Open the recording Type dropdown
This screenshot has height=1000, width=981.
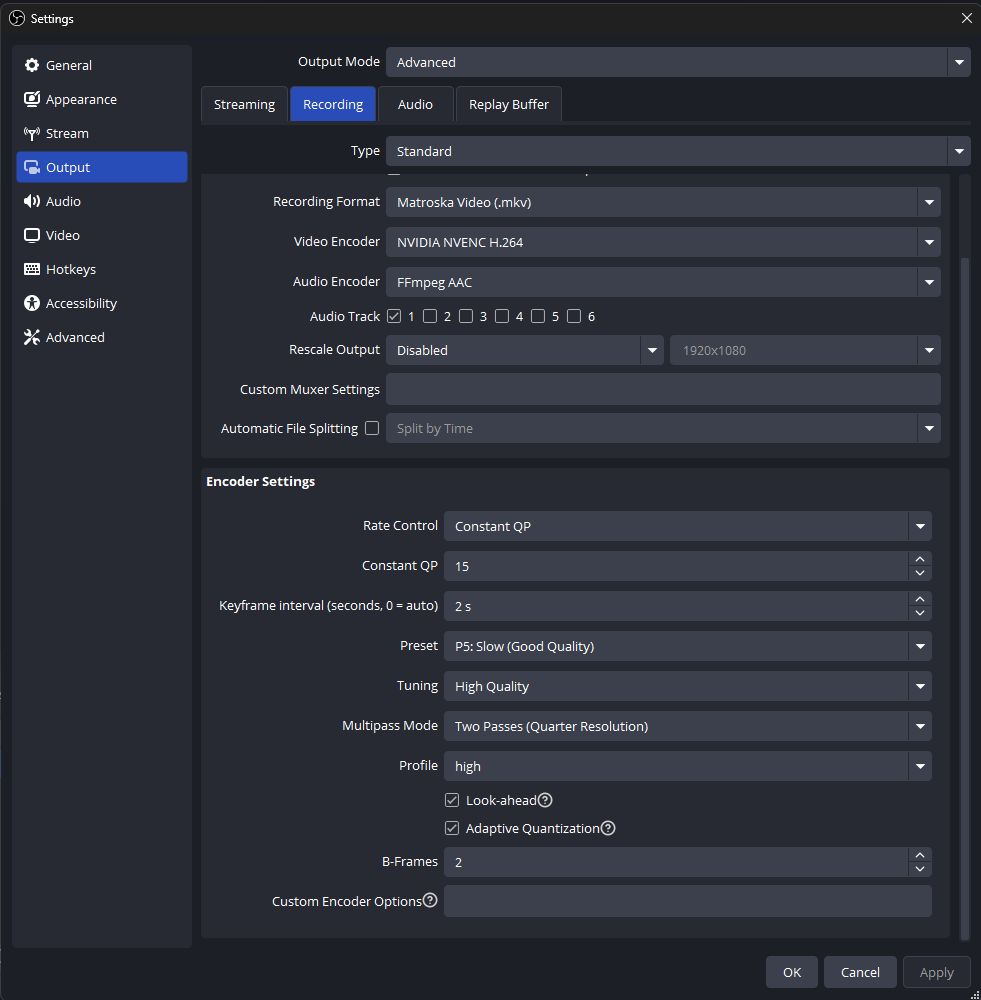click(678, 151)
